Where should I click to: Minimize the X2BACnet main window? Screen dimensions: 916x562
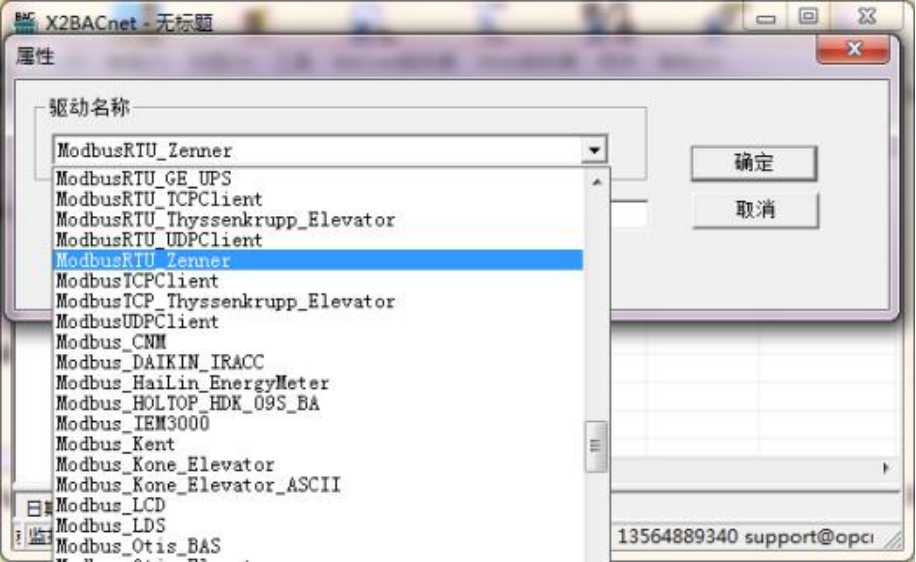(765, 18)
